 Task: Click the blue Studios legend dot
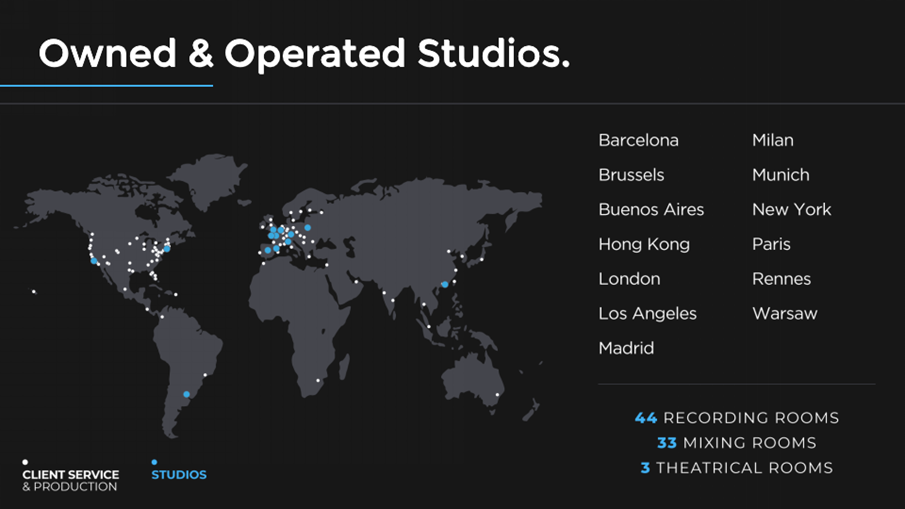(x=154, y=462)
